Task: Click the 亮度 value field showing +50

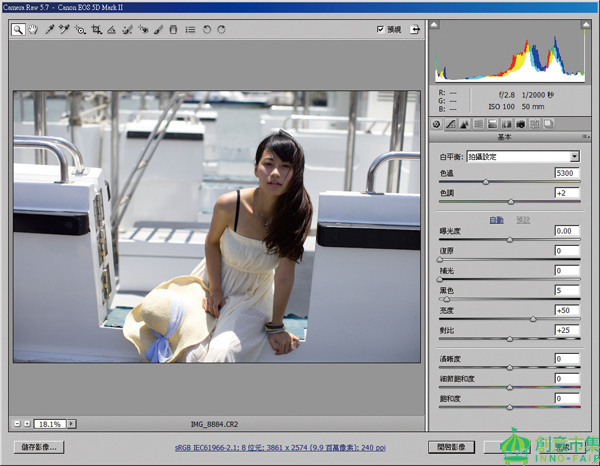Action: point(567,310)
